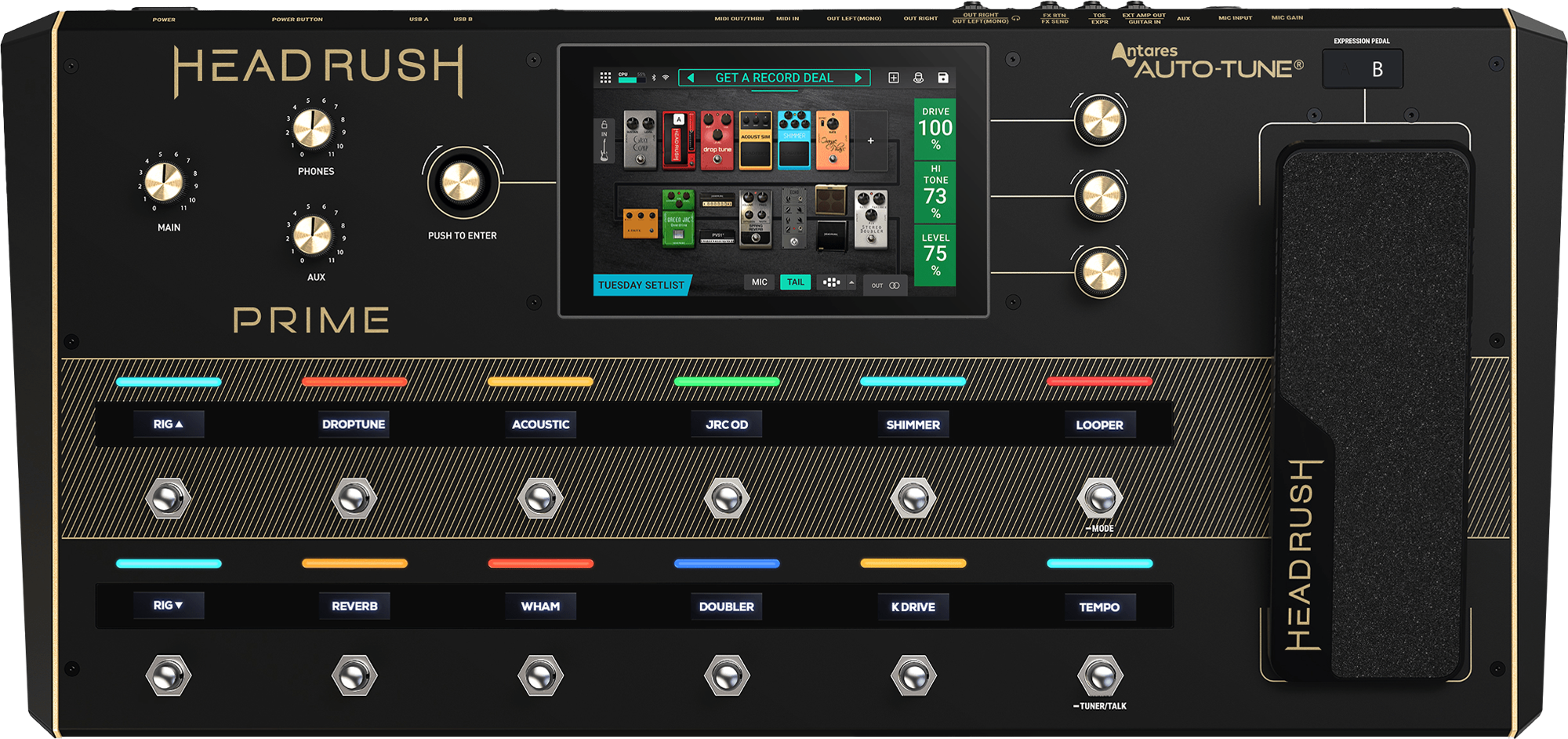Click the MAIN volume knob

click(x=164, y=181)
